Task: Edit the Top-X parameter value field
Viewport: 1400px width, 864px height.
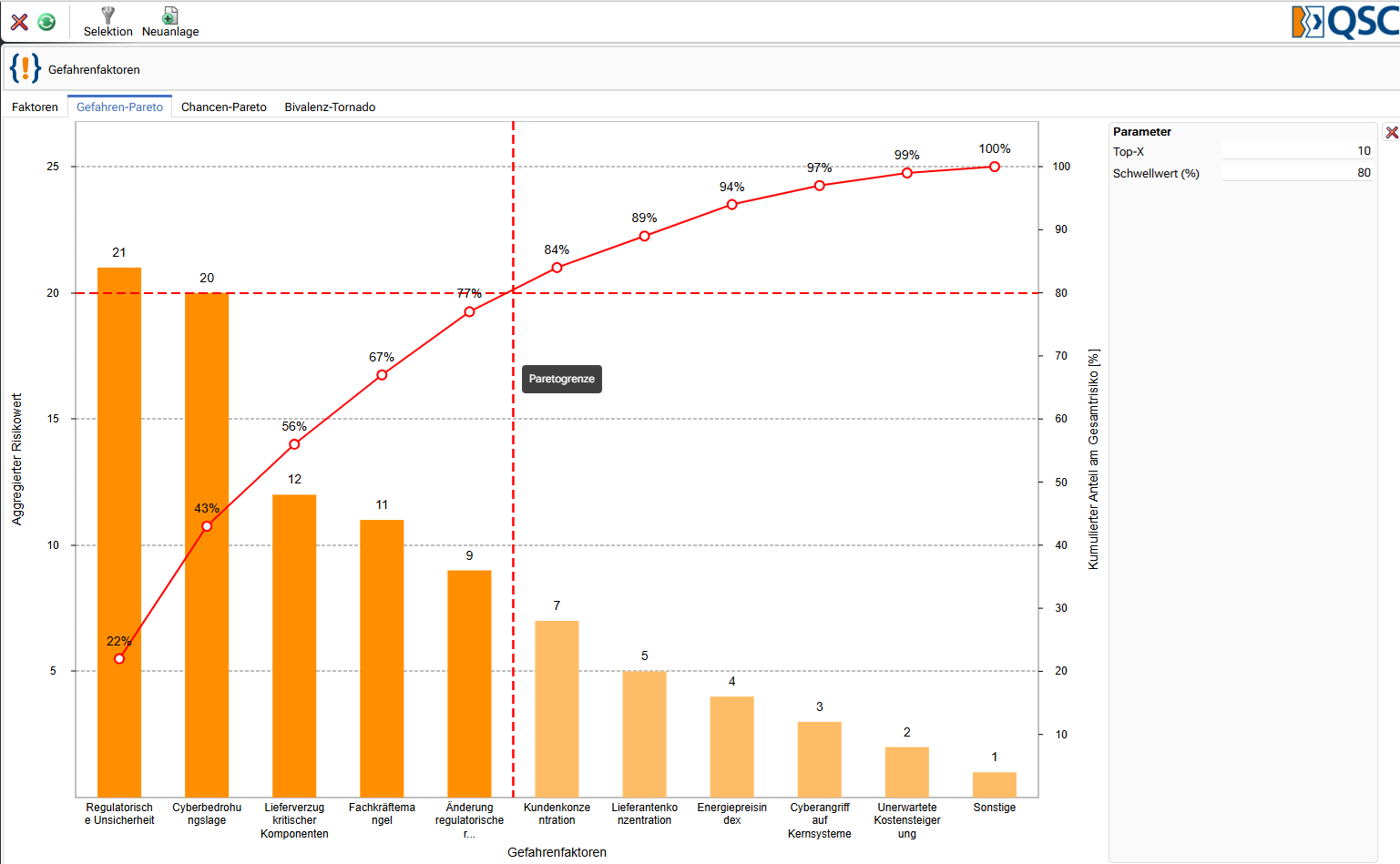Action: (1298, 151)
